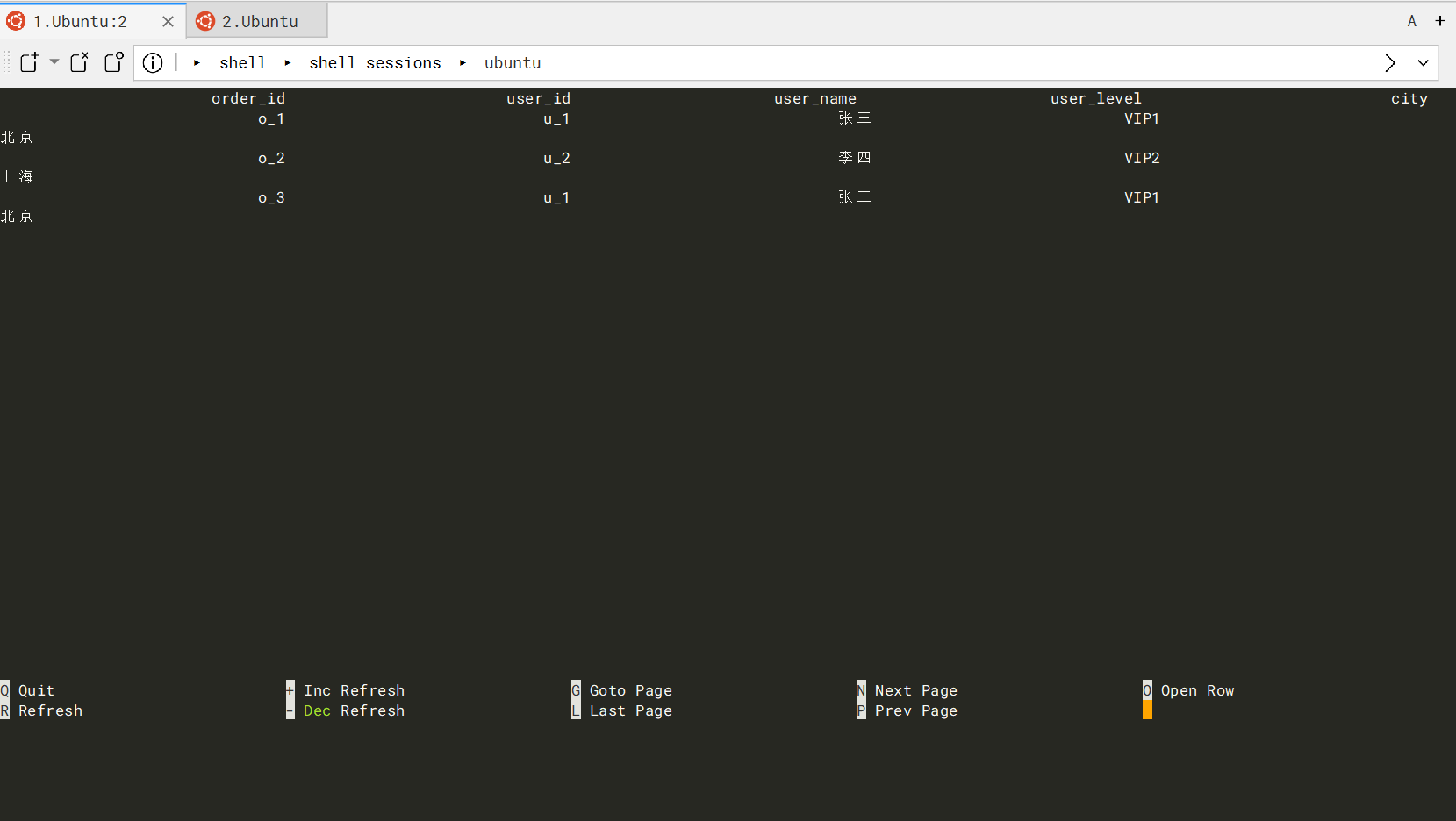Open the down chevron dropdown in the toolbar

coord(1424,62)
